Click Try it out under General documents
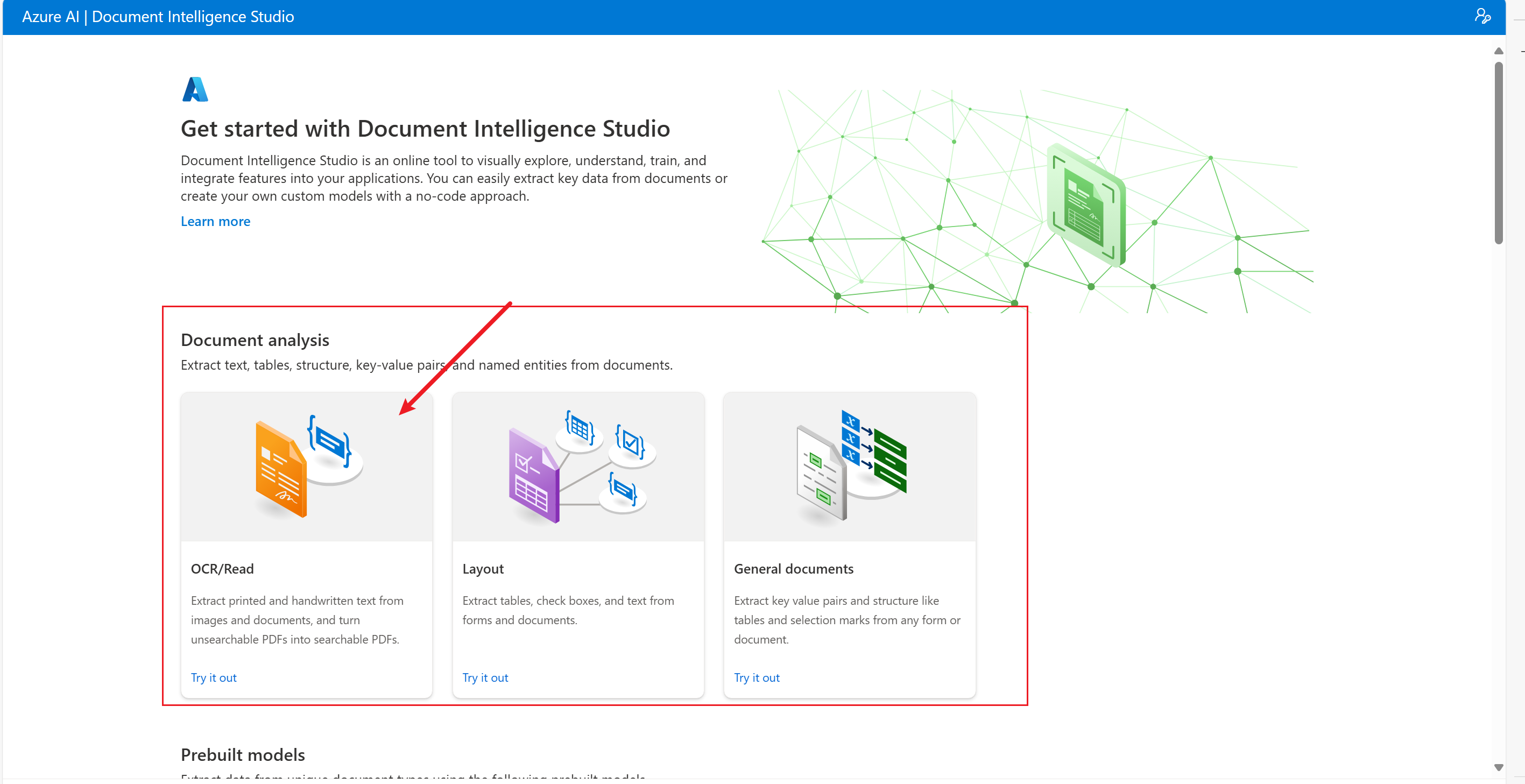 [x=756, y=677]
